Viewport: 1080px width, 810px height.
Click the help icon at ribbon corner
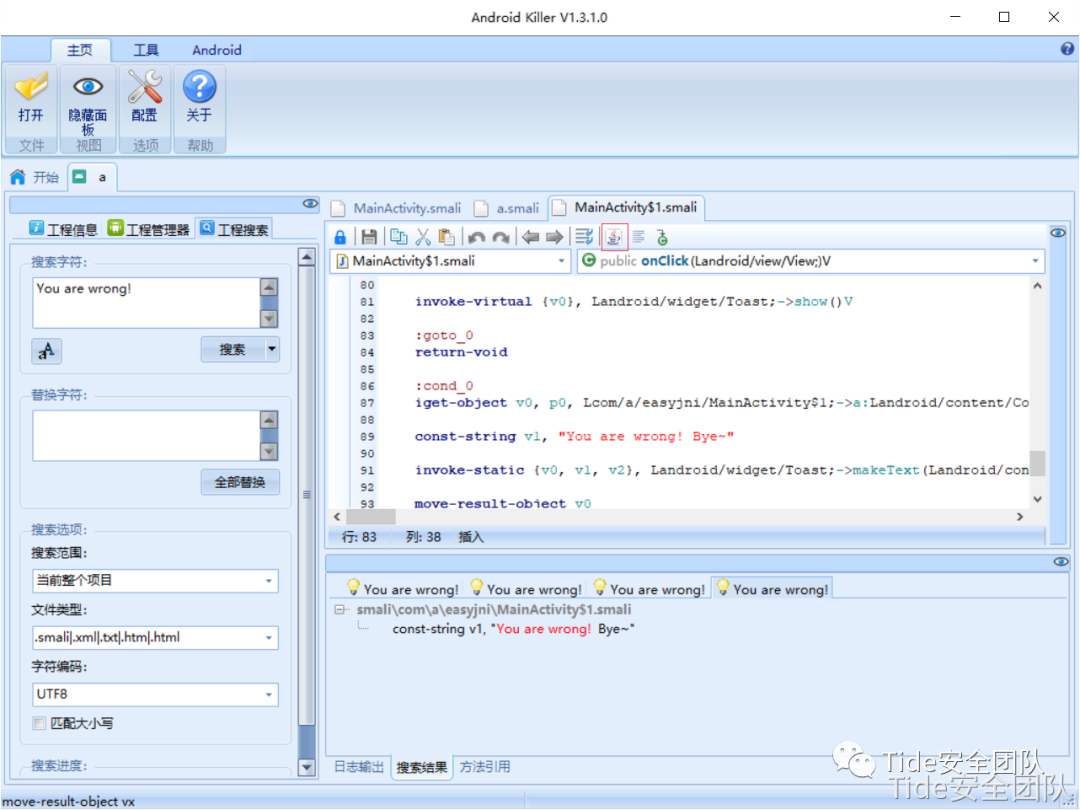[x=1067, y=49]
